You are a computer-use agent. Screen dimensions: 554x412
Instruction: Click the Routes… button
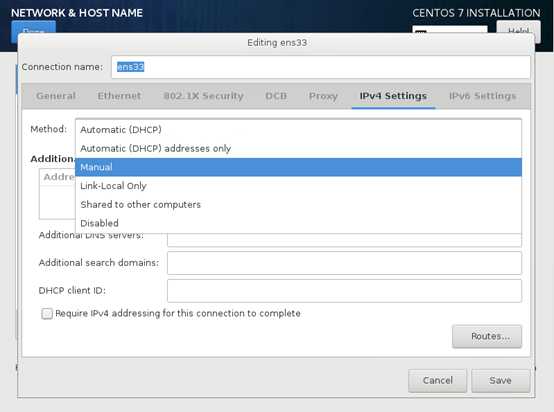487,336
